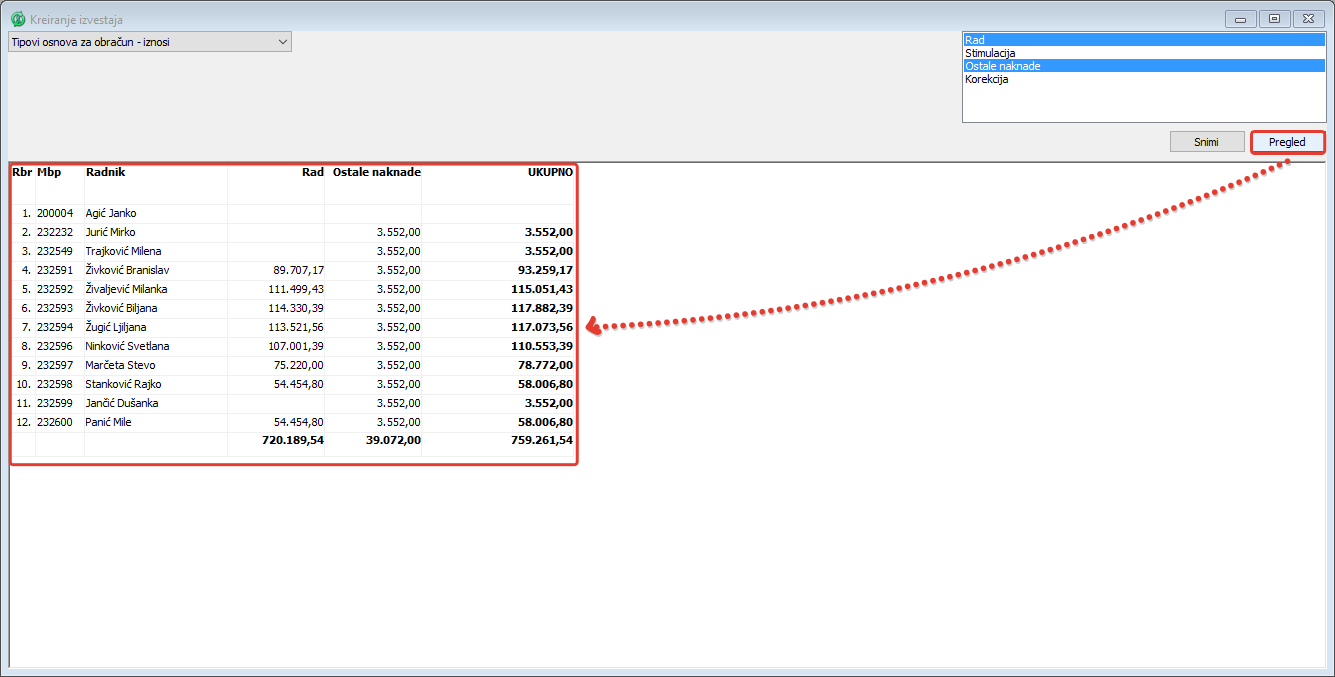Click the Radnik column header

(105, 172)
